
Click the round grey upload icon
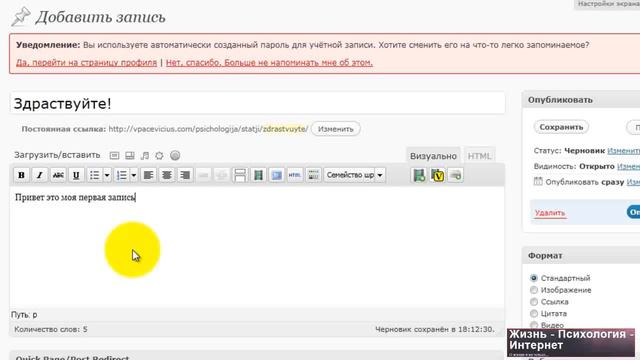click(x=175, y=156)
